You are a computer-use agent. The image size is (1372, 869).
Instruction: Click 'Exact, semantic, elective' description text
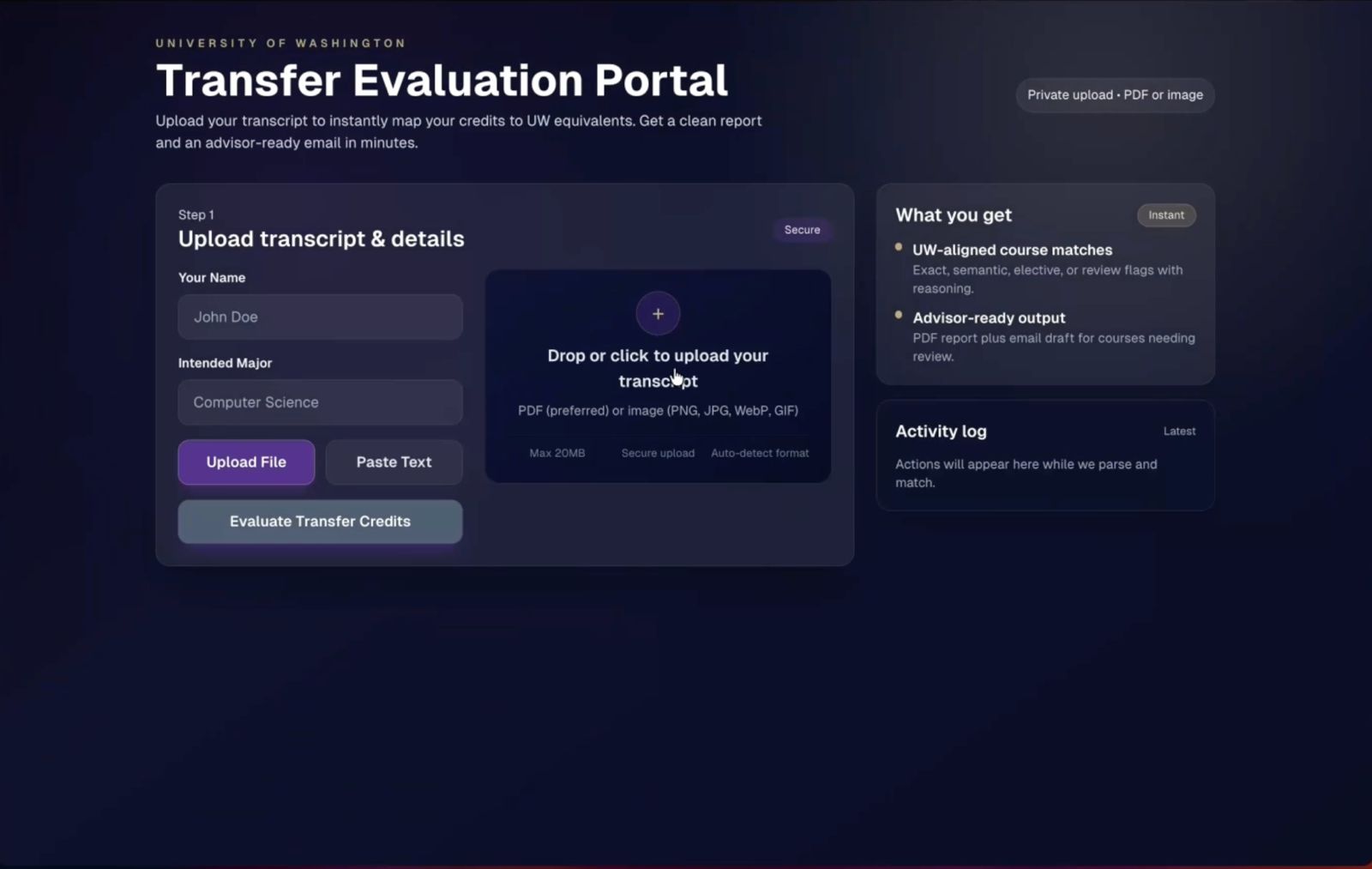click(x=1048, y=280)
